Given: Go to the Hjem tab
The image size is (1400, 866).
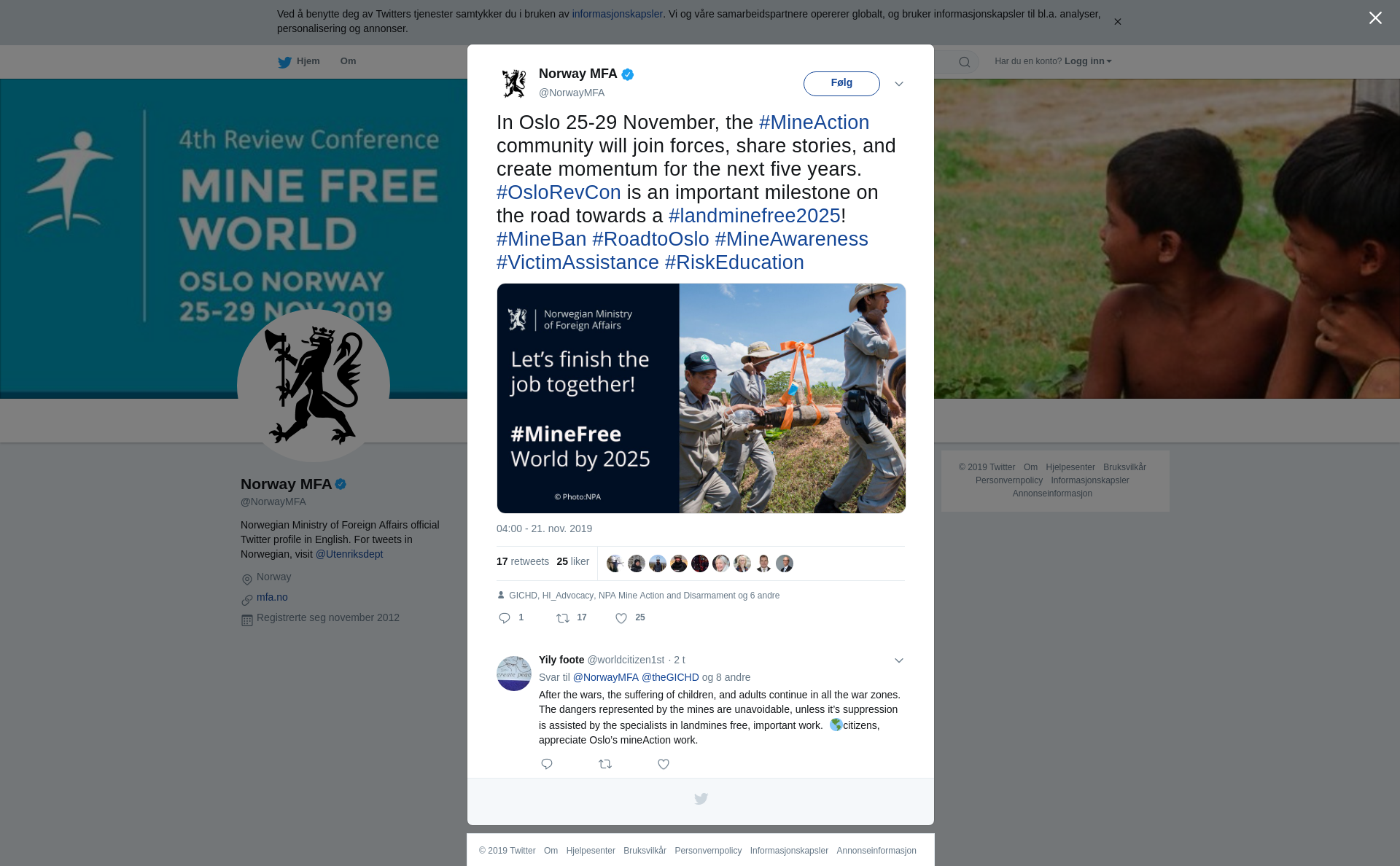Looking at the screenshot, I should pyautogui.click(x=308, y=61).
